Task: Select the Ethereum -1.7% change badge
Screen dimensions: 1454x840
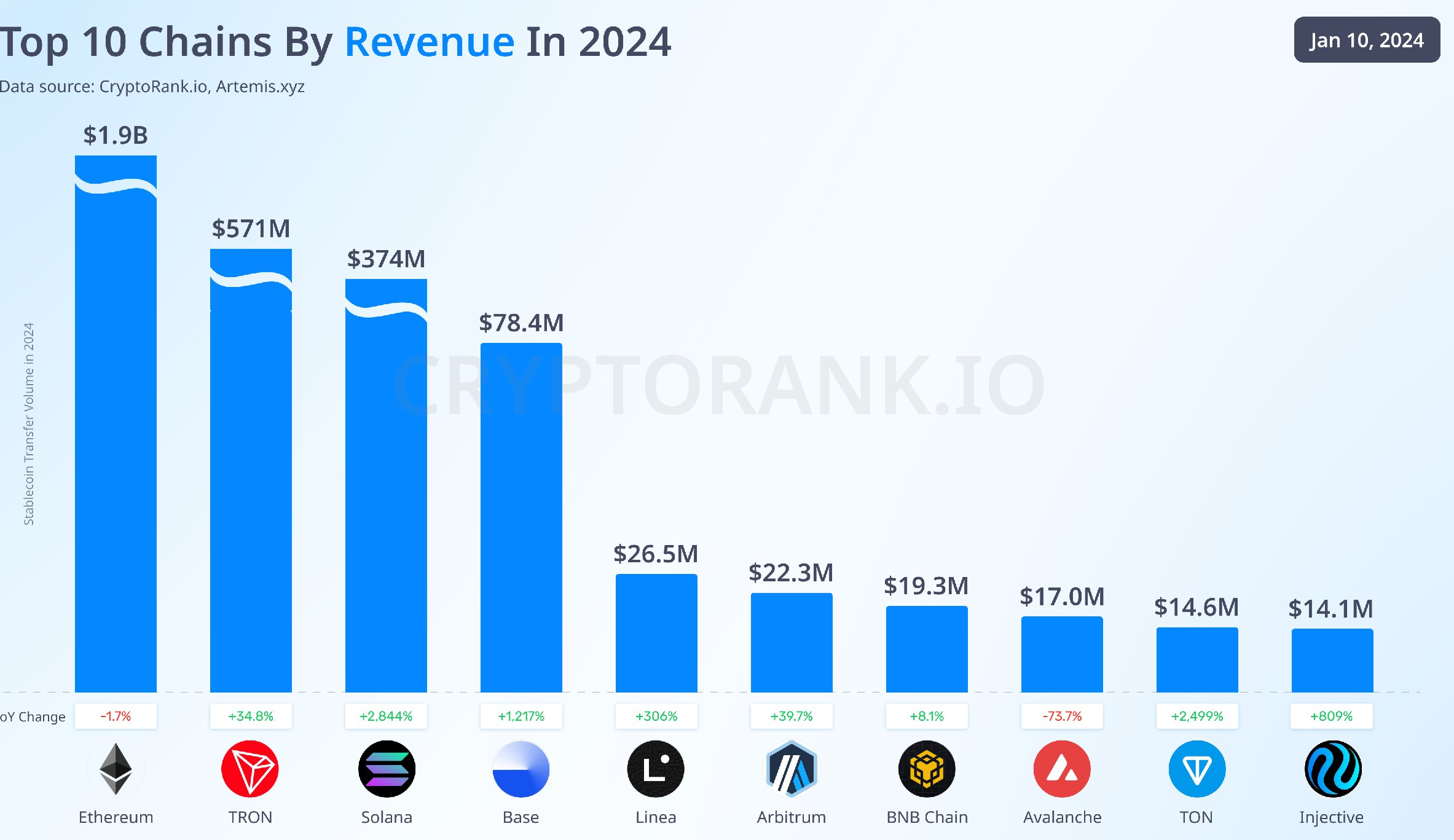Action: (x=116, y=716)
